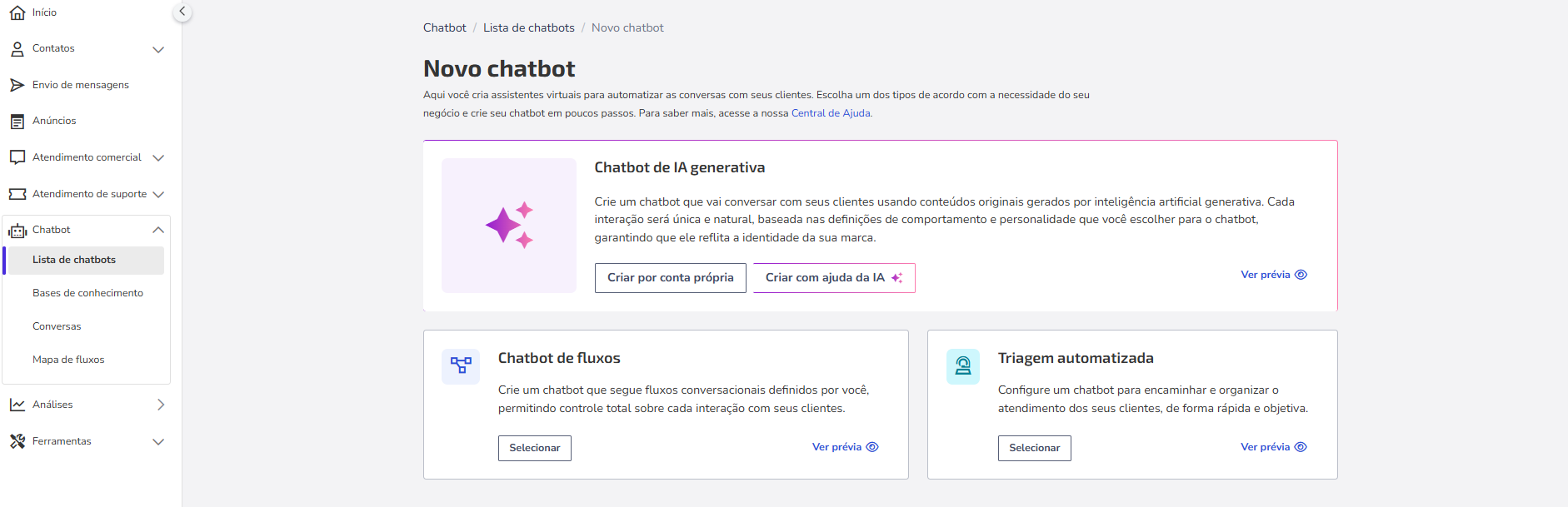Click the Triagem automatizada icon
This screenshot has width=1568, height=507.
963,365
